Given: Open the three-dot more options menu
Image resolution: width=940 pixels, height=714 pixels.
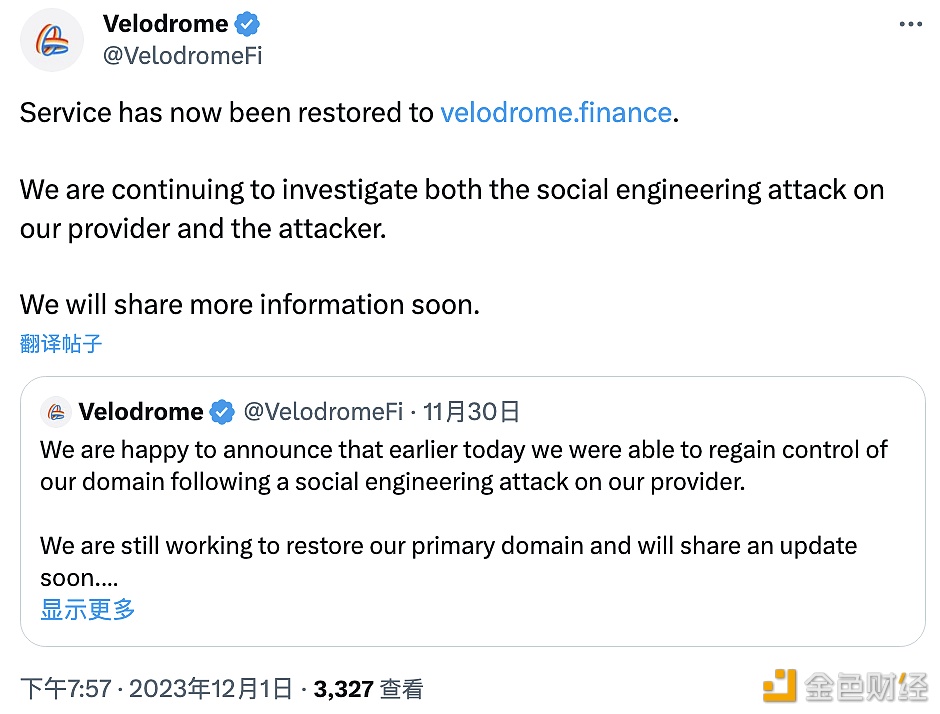Looking at the screenshot, I should pos(910,25).
